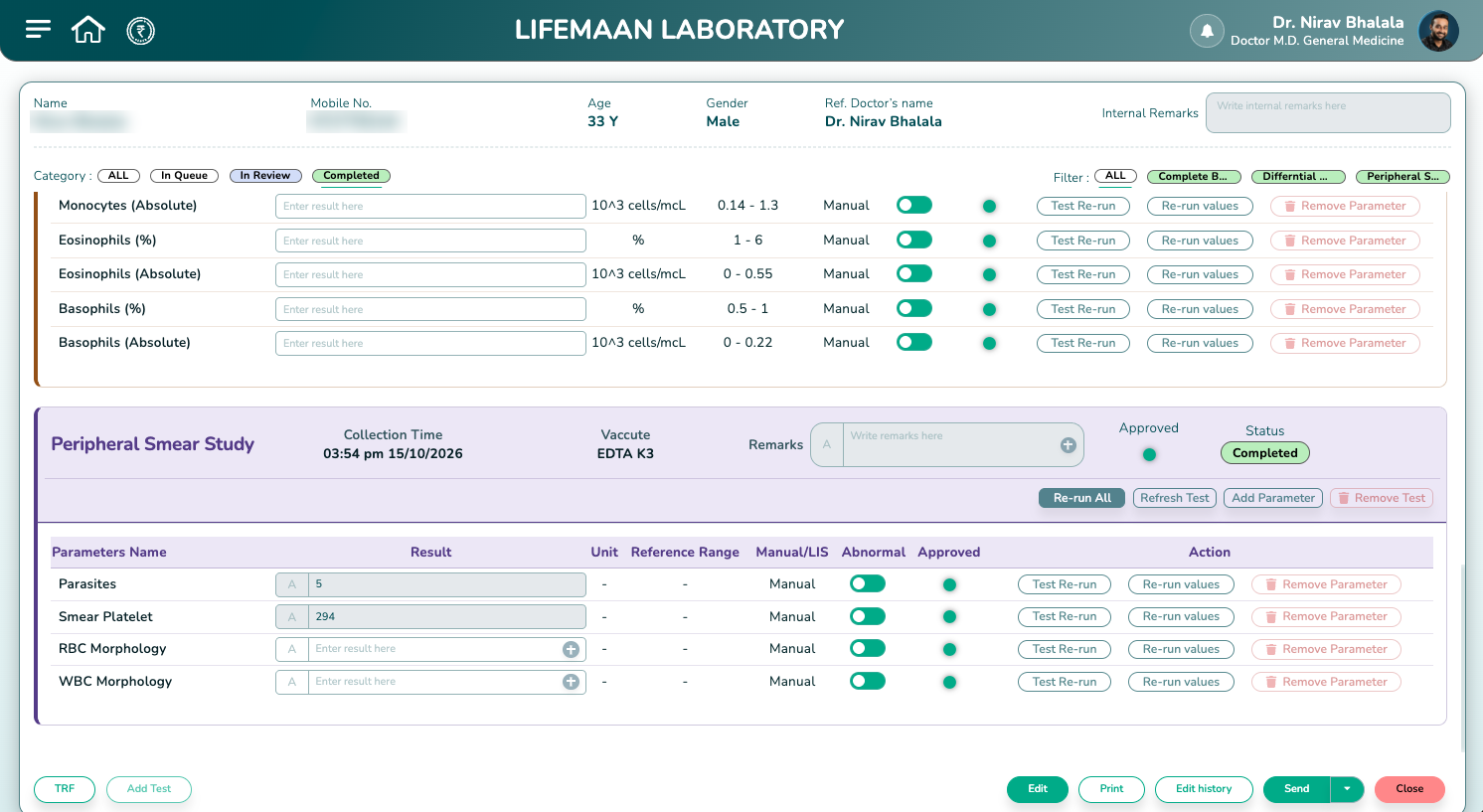This screenshot has height=812, width=1483.
Task: Toggle abnormal switch for Basophils (Absolute)
Action: (914, 342)
